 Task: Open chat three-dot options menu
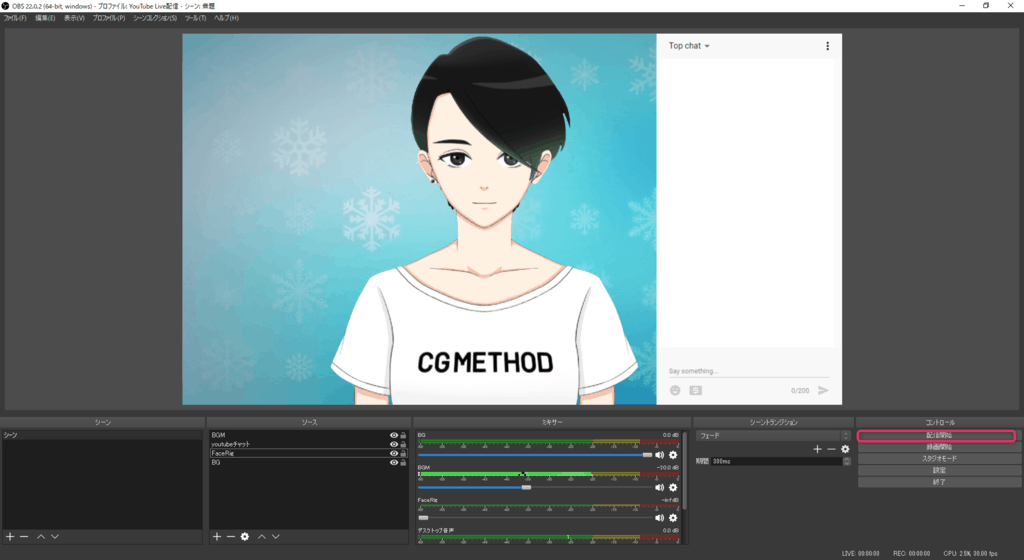click(827, 46)
